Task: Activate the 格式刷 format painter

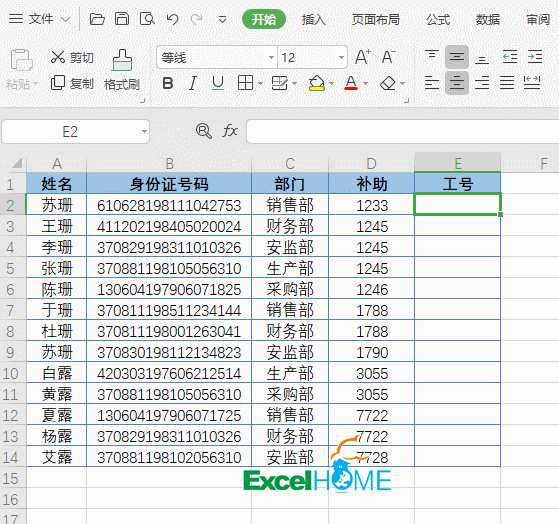Action: [x=122, y=70]
